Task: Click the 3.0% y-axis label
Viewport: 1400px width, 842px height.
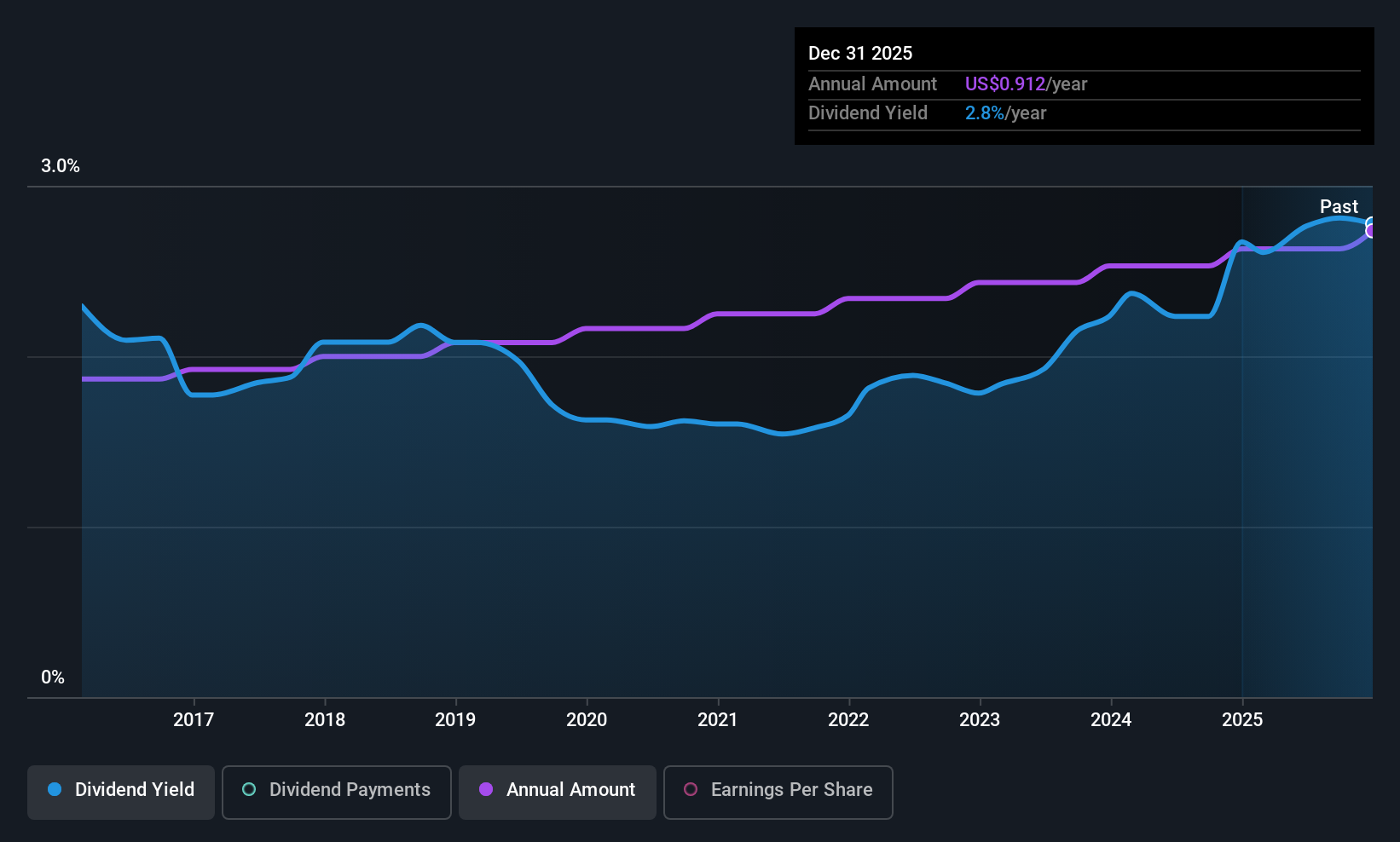Action: [x=61, y=166]
